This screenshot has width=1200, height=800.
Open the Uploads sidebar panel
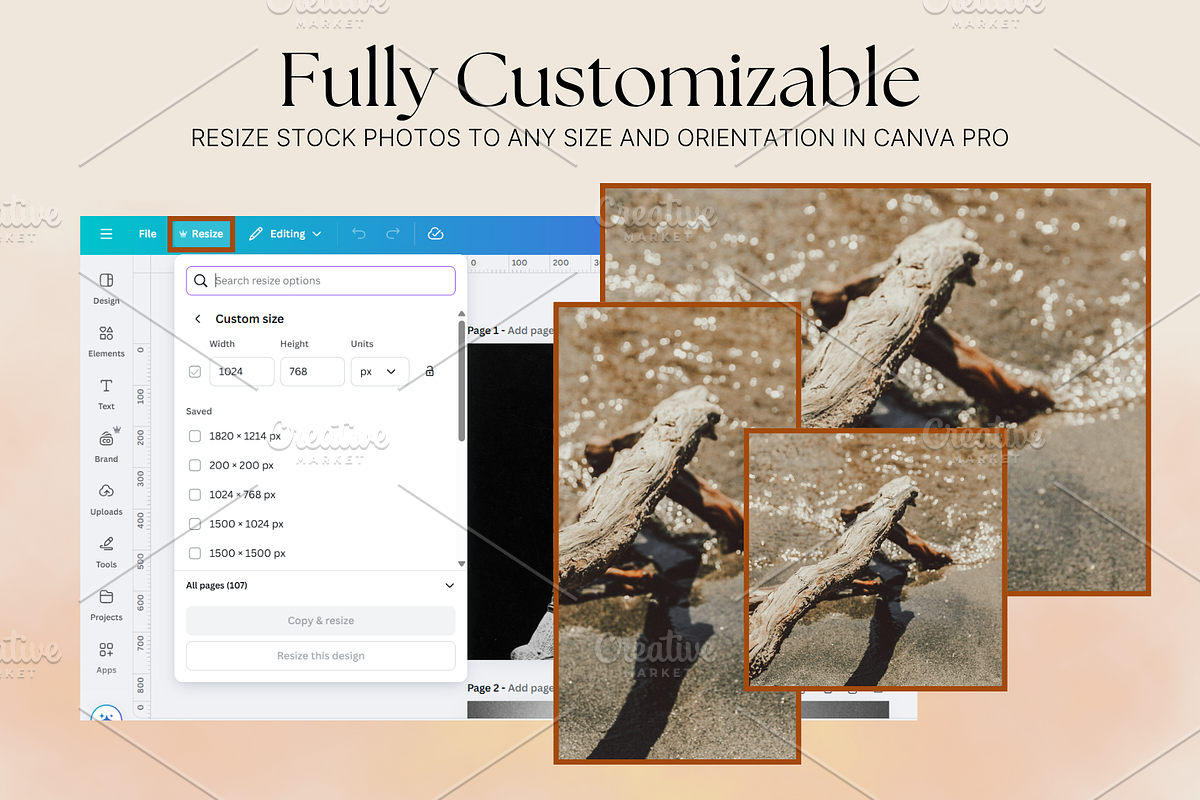[x=106, y=499]
